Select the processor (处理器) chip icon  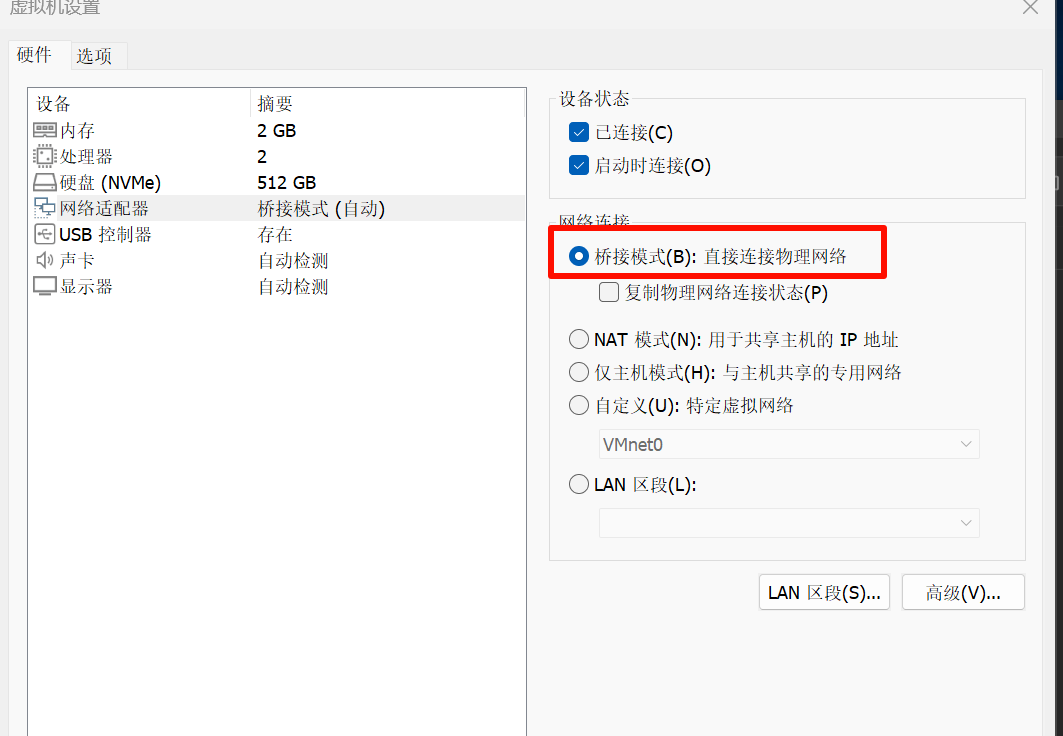pyautogui.click(x=45, y=156)
